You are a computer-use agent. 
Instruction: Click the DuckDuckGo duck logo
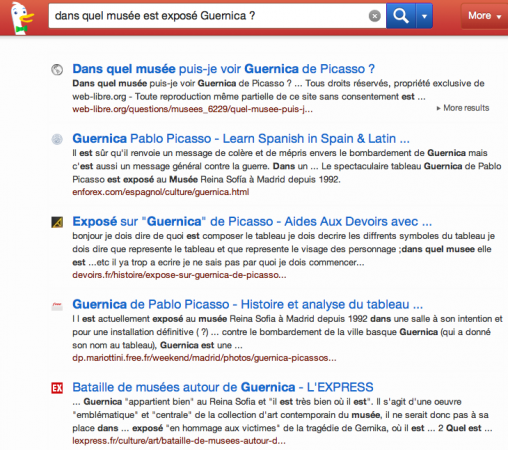click(x=22, y=17)
